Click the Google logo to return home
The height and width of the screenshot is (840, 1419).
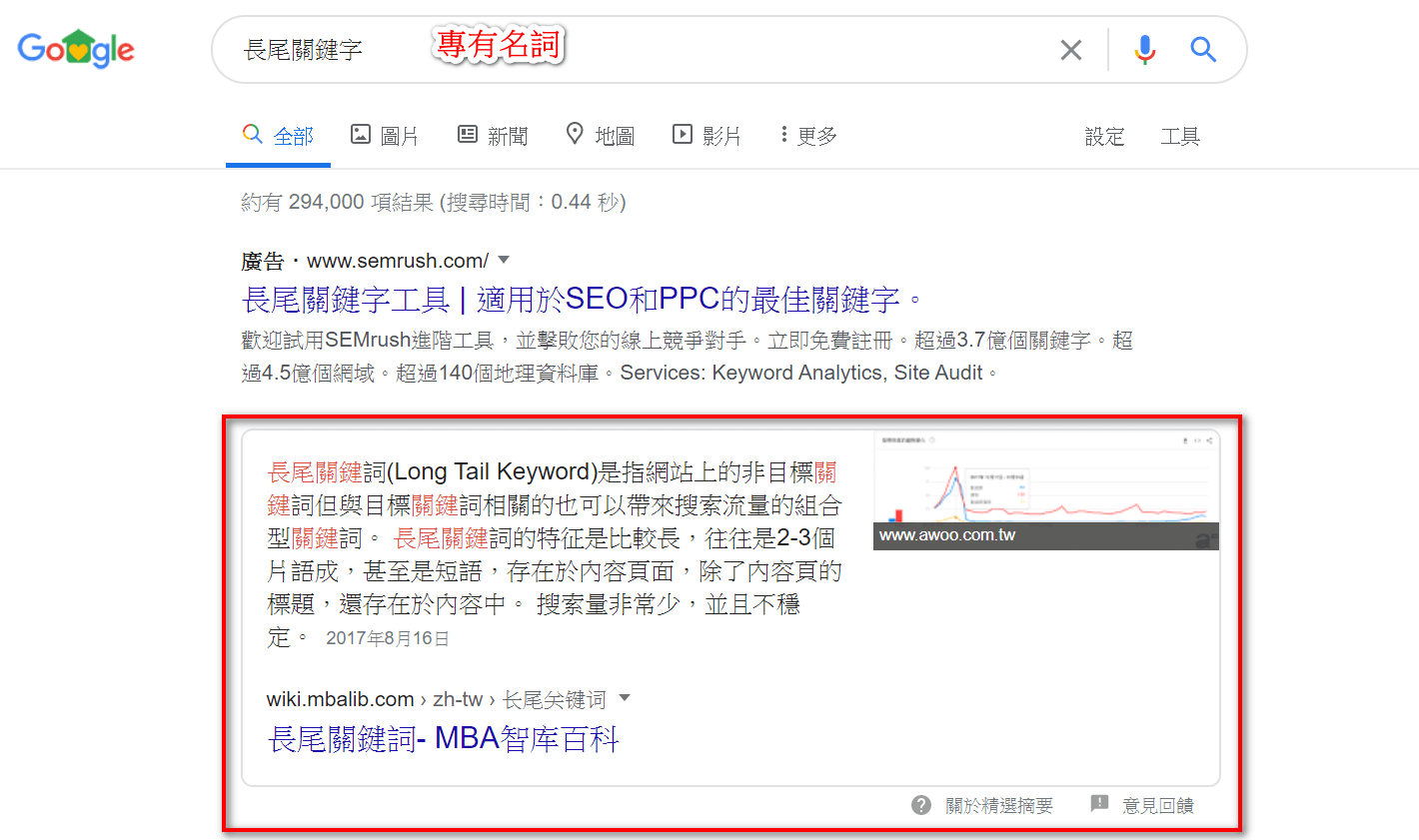tap(75, 47)
